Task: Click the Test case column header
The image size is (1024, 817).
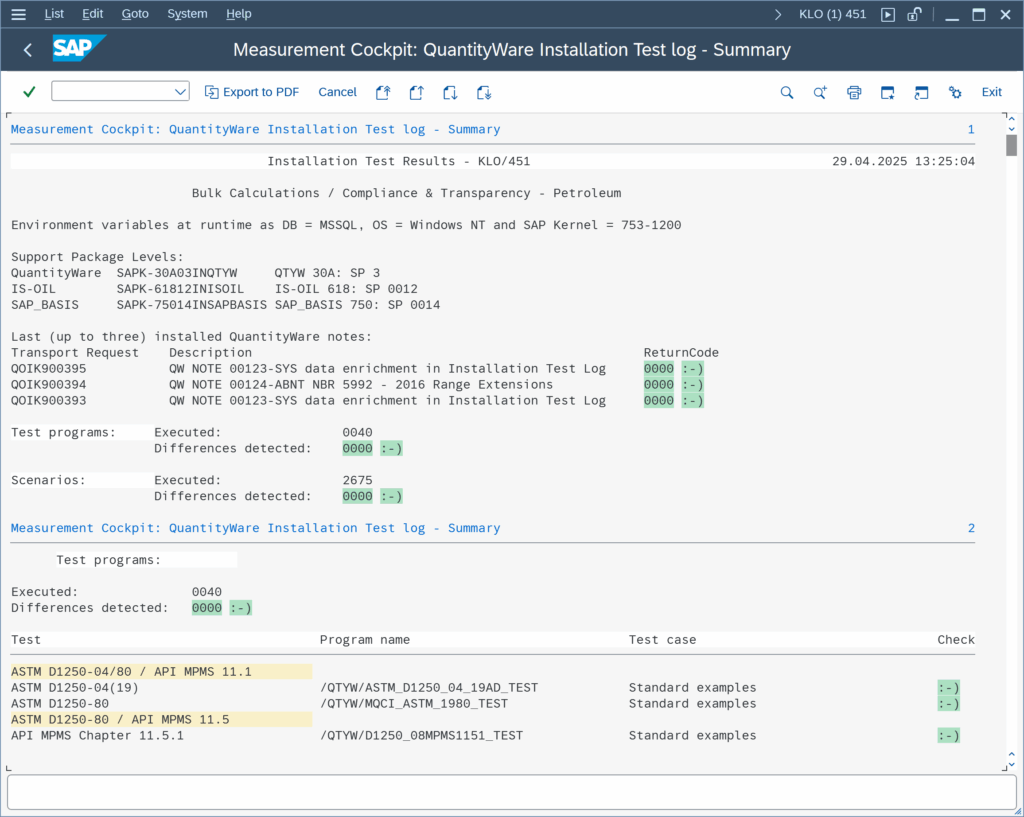Action: [662, 640]
